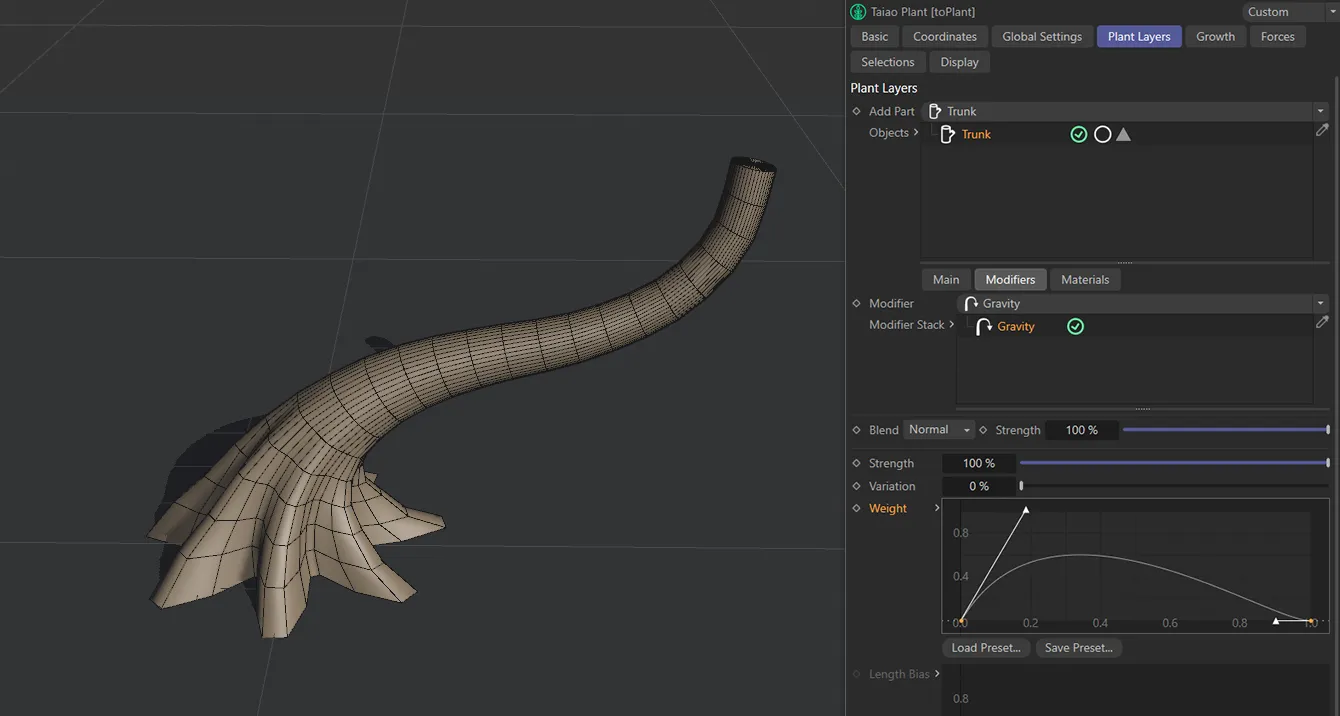Click the Load Preset button
This screenshot has width=1340, height=716.
click(985, 647)
